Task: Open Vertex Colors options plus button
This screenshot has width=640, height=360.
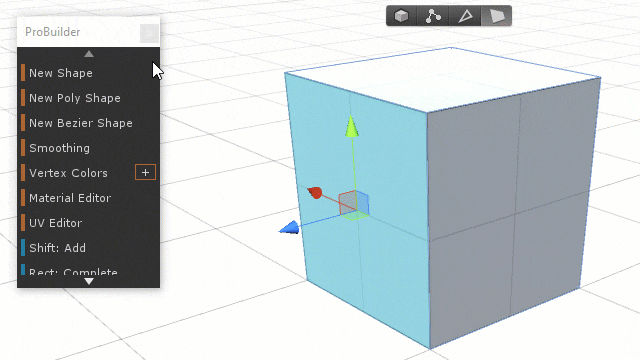Action: click(x=145, y=172)
